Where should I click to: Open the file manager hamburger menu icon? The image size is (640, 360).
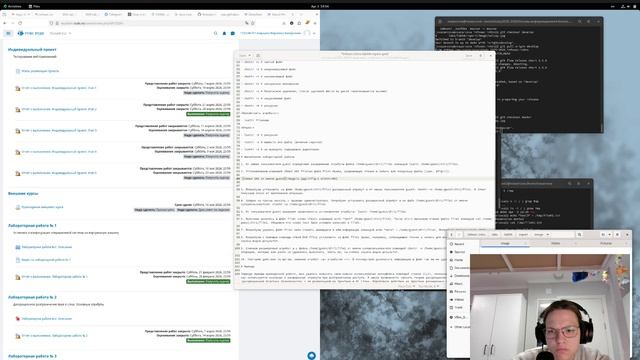618,235
